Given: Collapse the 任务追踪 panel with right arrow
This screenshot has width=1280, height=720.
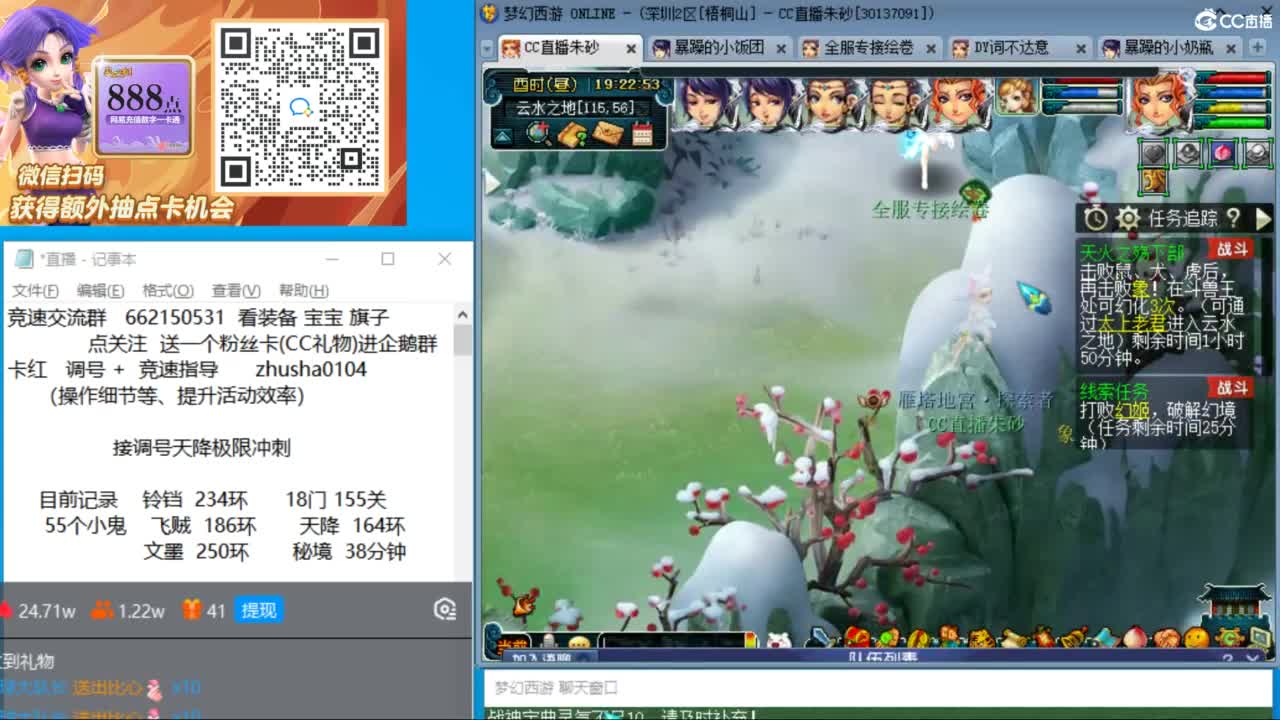Looking at the screenshot, I should (1262, 217).
